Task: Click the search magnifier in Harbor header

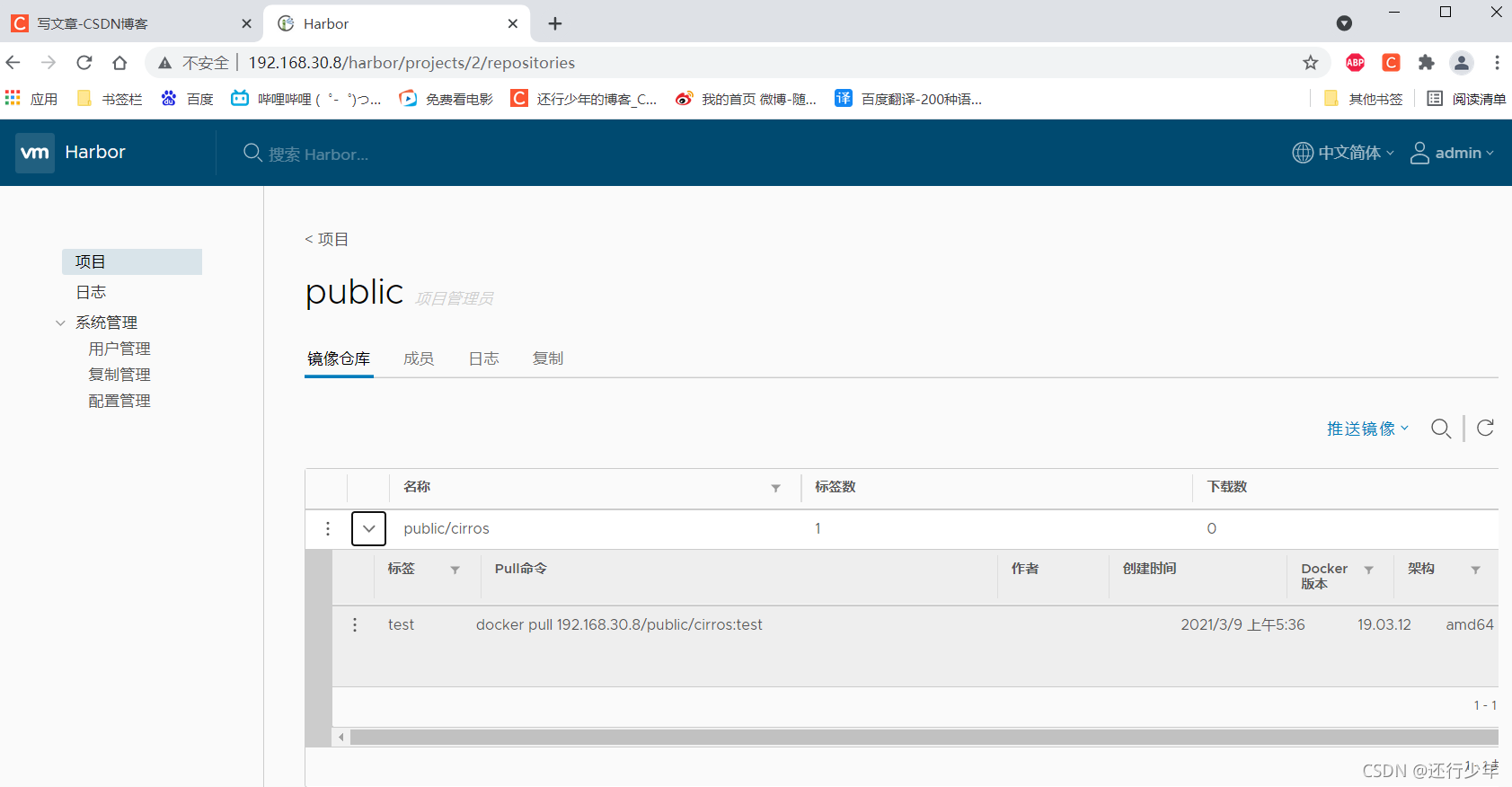Action: coord(252,153)
